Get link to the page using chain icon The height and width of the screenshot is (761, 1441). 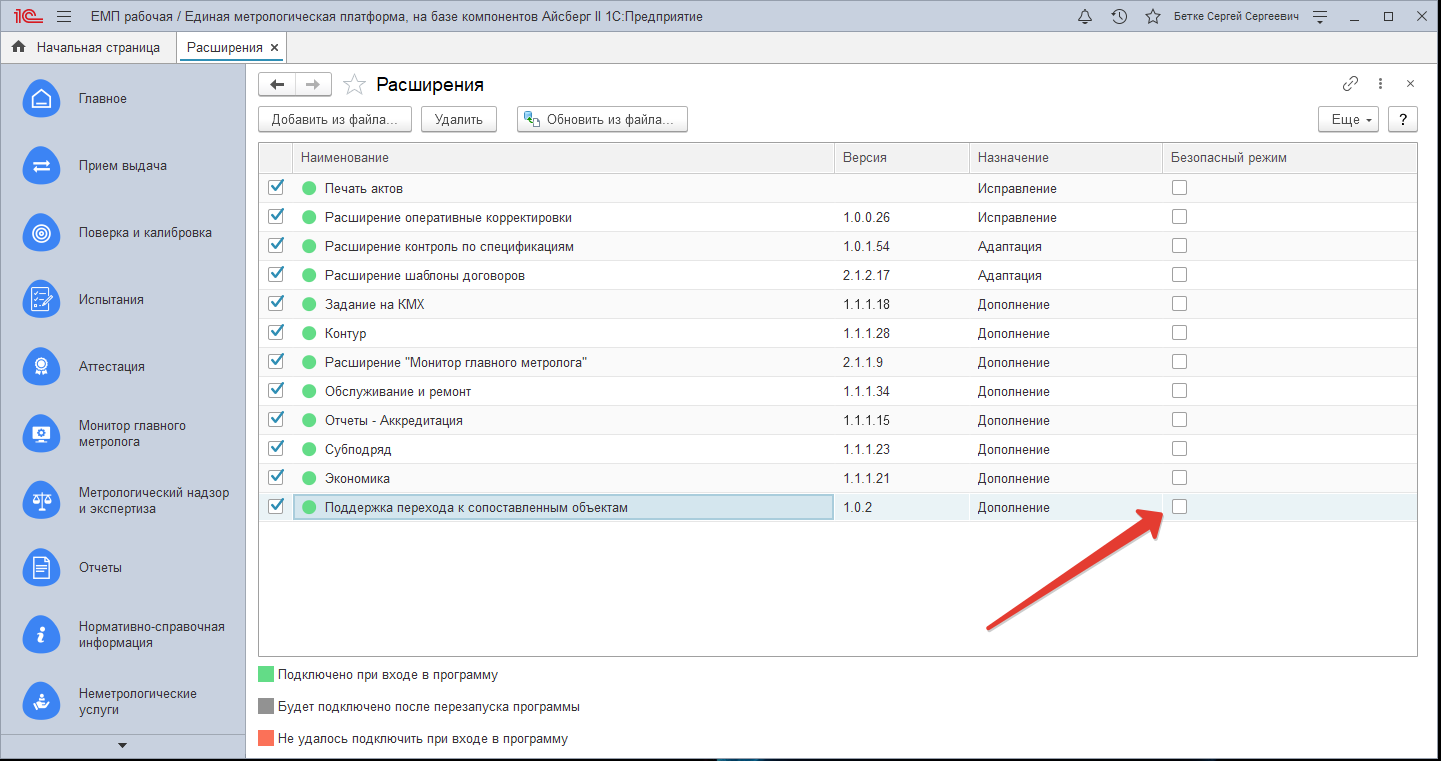click(1350, 84)
